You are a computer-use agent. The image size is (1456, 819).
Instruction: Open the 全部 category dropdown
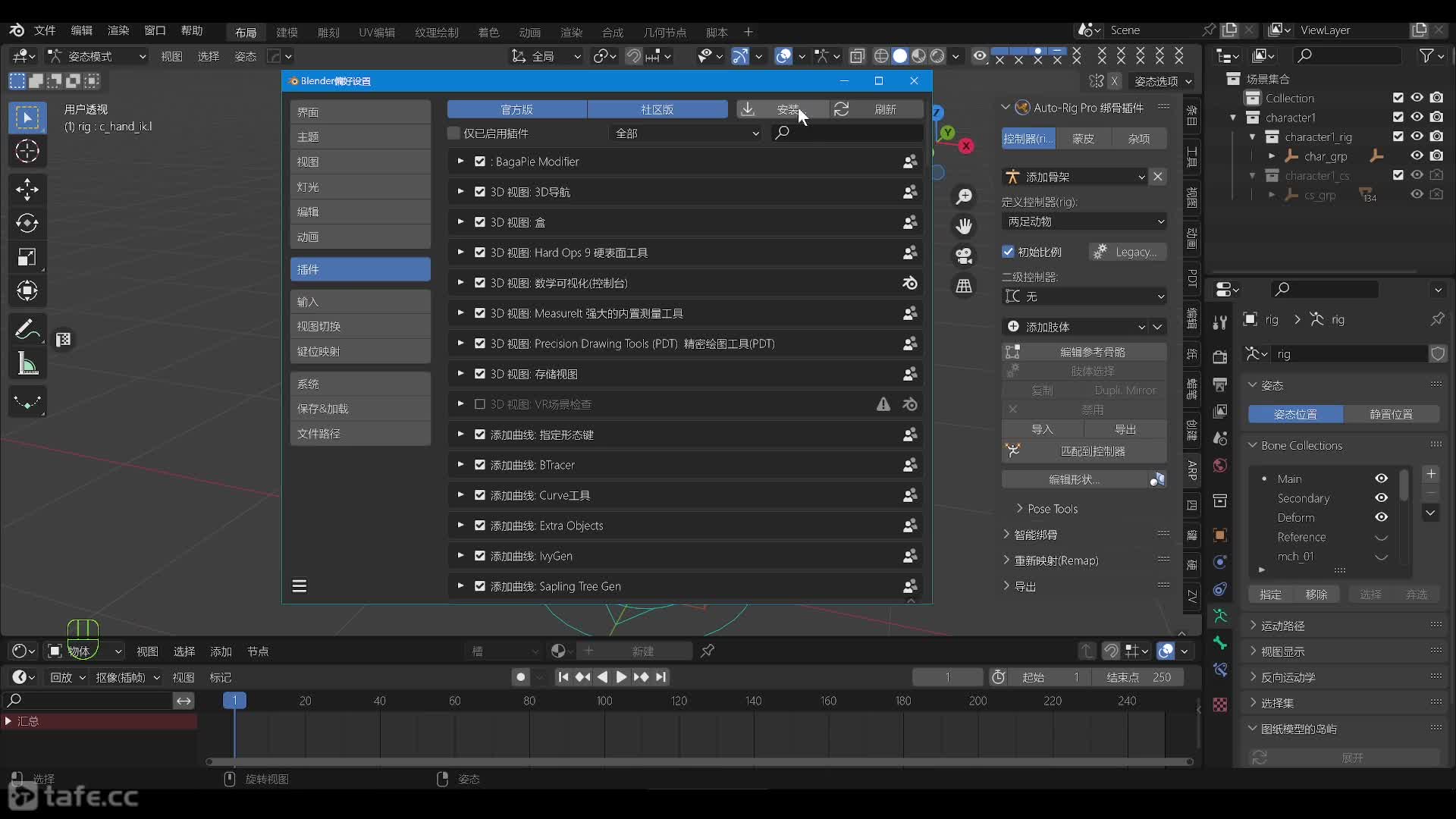point(686,133)
